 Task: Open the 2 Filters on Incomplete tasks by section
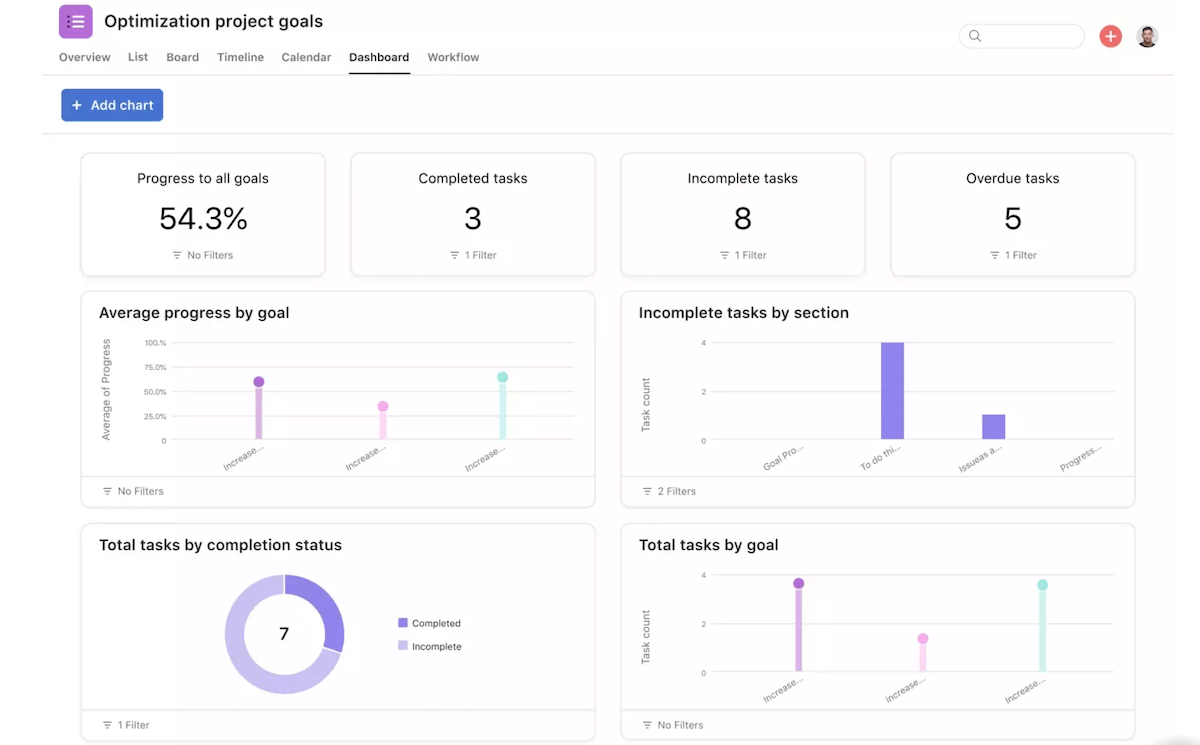[x=668, y=491]
